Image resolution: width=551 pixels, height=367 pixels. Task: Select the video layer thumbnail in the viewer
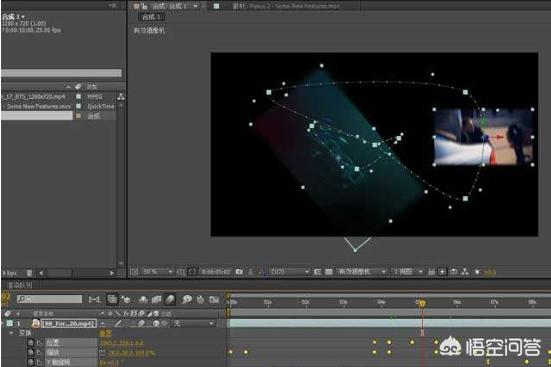483,136
